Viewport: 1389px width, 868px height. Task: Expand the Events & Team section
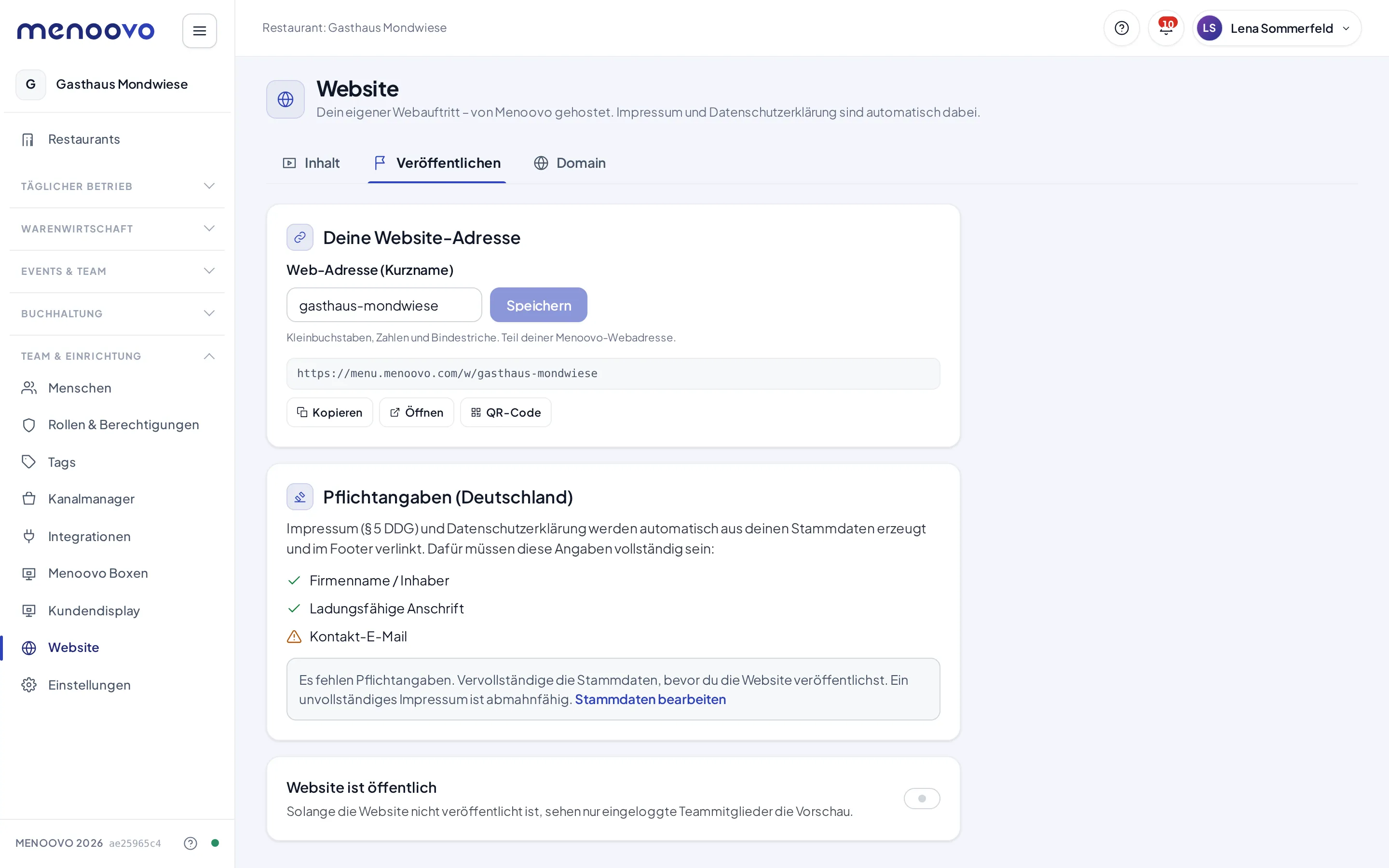point(117,271)
